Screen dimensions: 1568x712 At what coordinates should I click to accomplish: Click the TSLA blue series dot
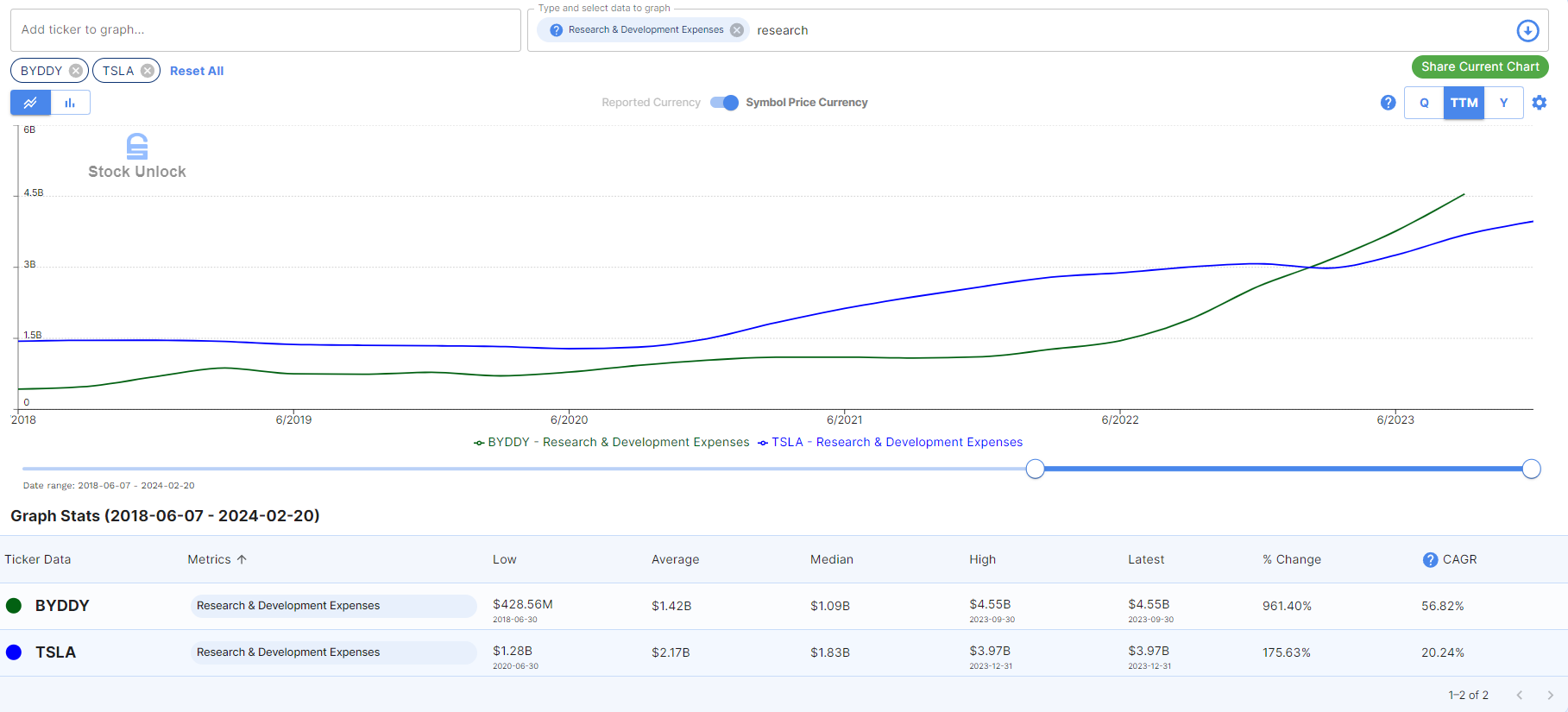pyautogui.click(x=14, y=652)
